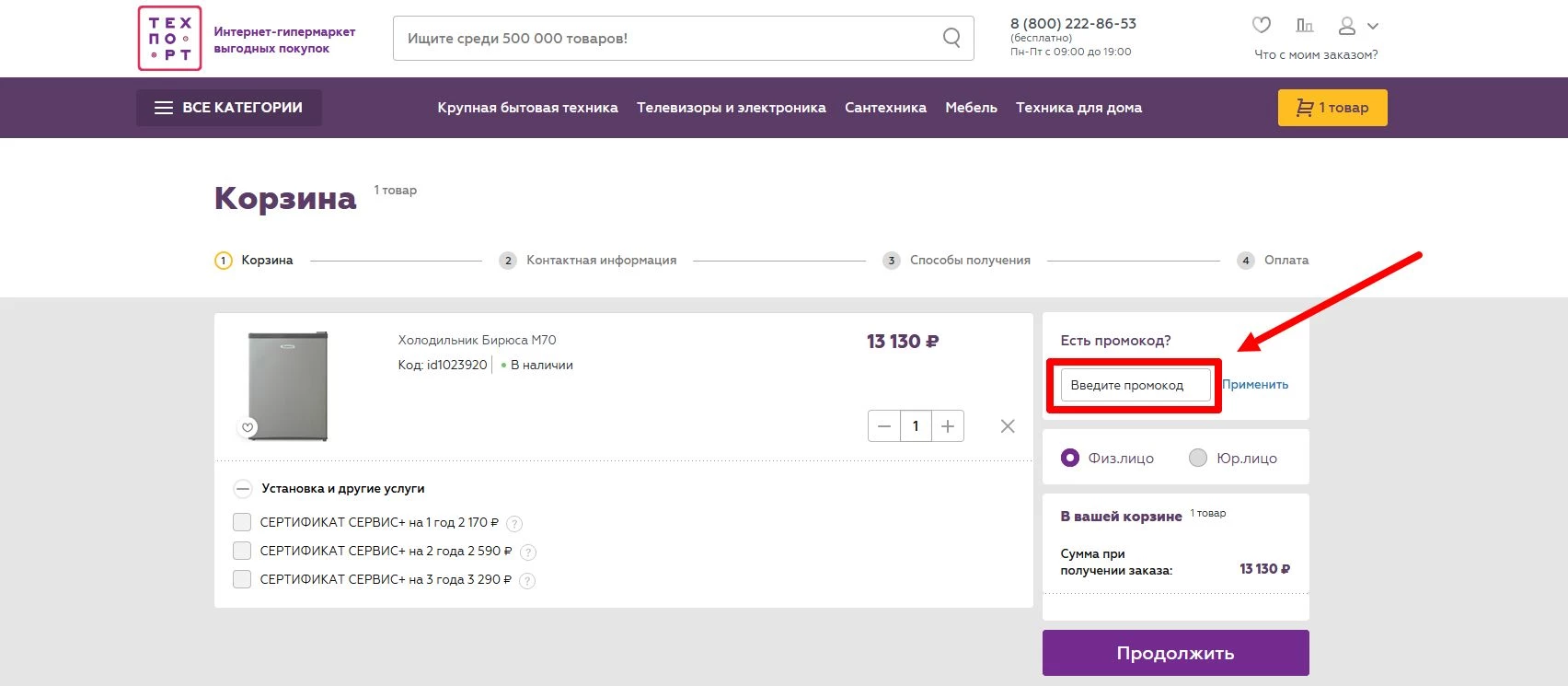The image size is (1568, 686).
Task: Open the user account icon
Action: tap(1347, 26)
